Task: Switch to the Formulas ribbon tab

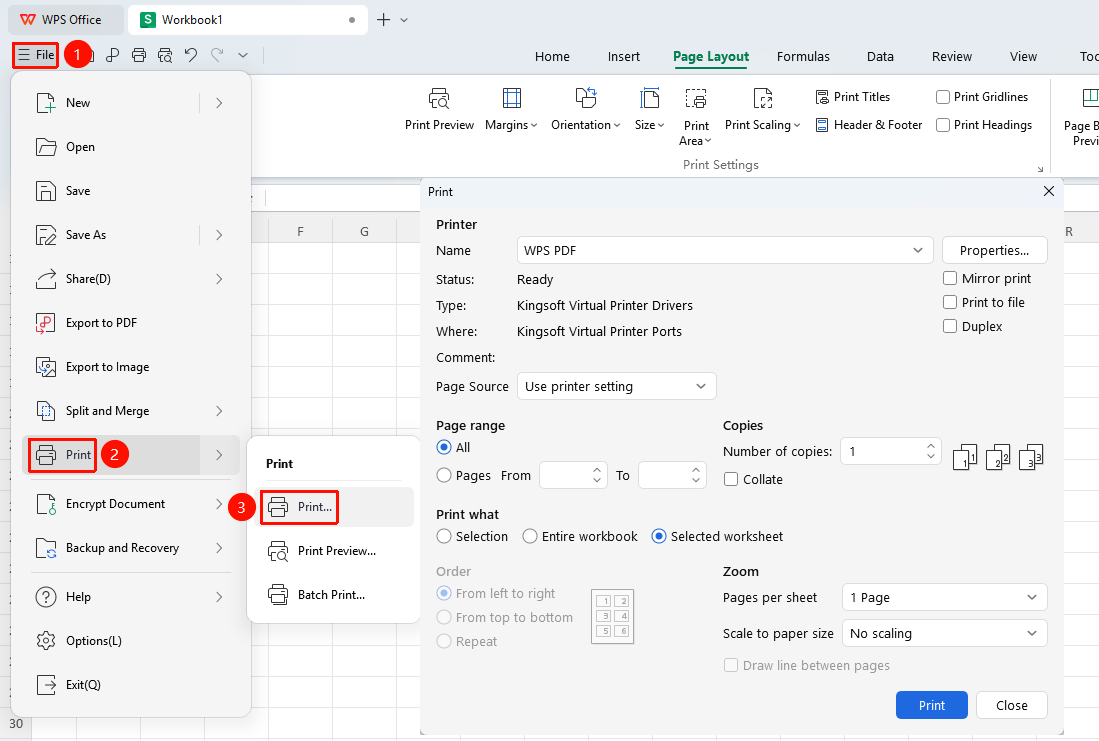Action: click(x=803, y=56)
